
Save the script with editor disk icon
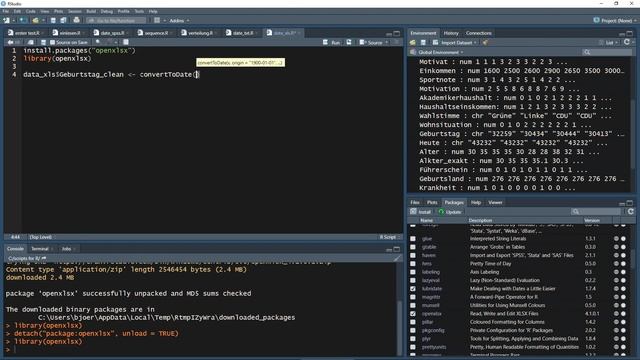pos(43,42)
